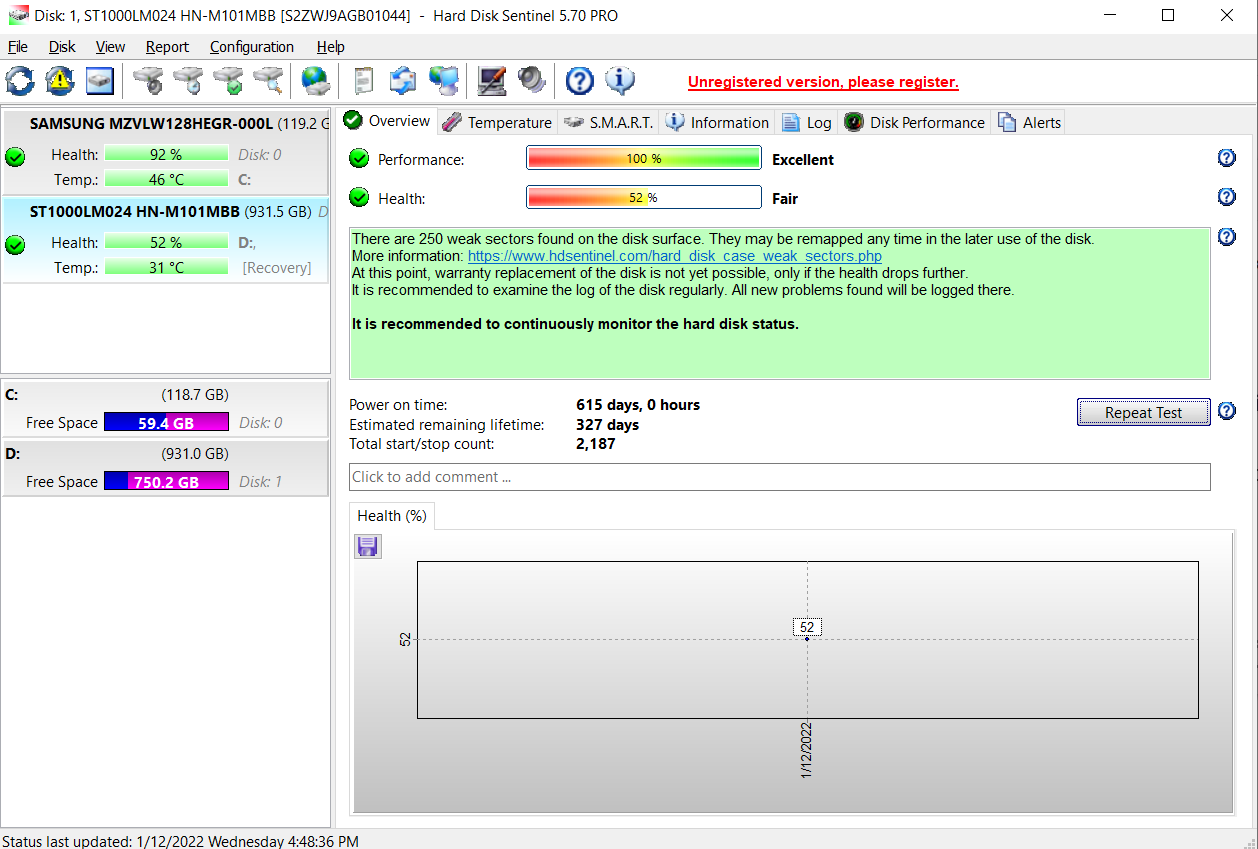Select the Health (%) chart tab

click(392, 516)
